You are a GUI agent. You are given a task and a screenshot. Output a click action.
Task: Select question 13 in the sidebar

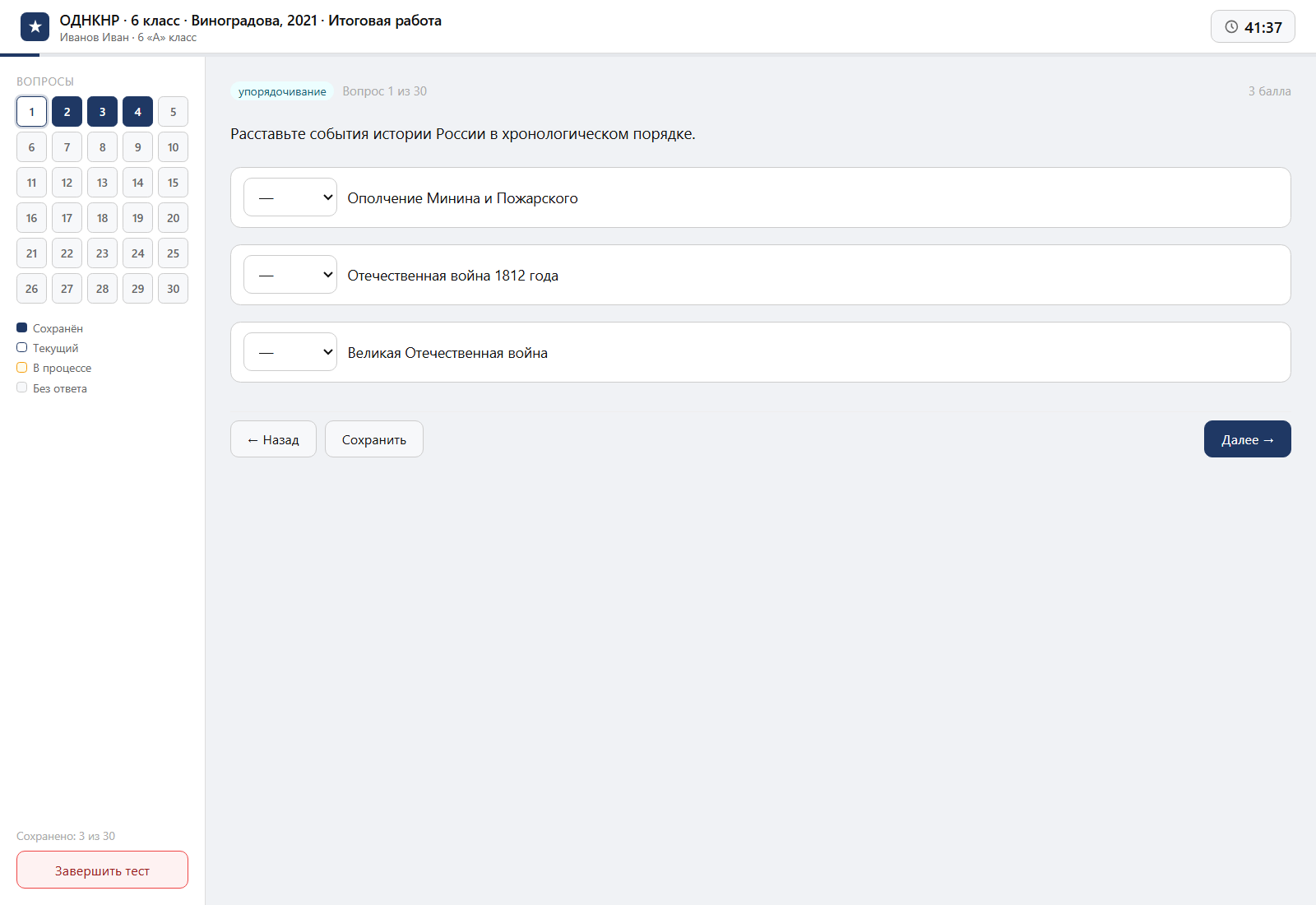102,183
